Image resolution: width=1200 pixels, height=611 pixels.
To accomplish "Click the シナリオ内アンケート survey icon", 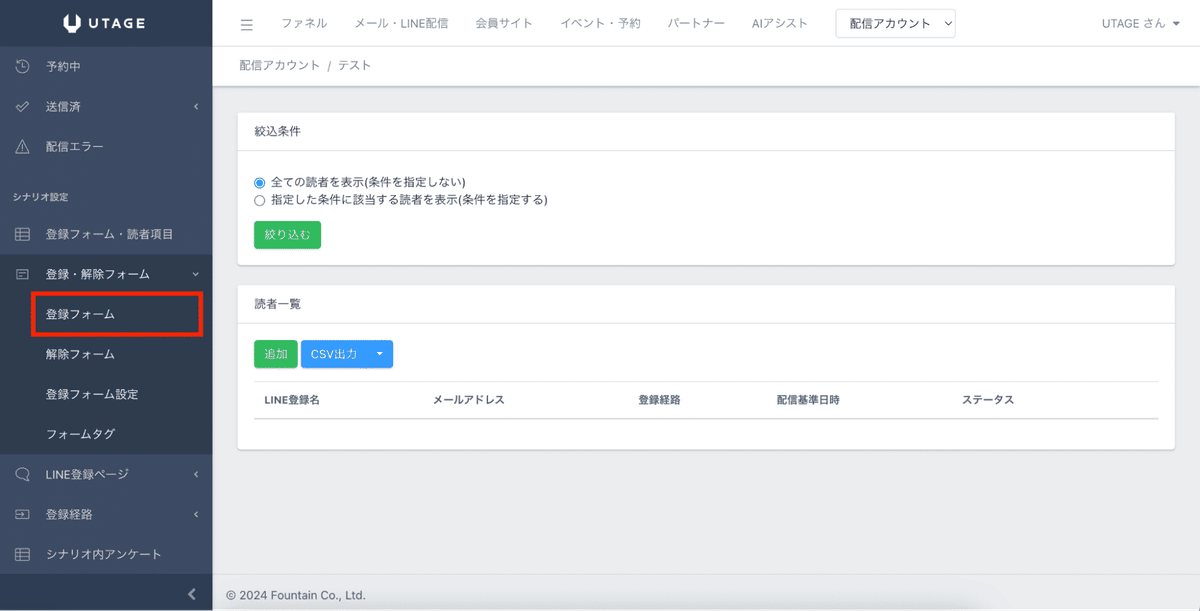I will point(22,553).
